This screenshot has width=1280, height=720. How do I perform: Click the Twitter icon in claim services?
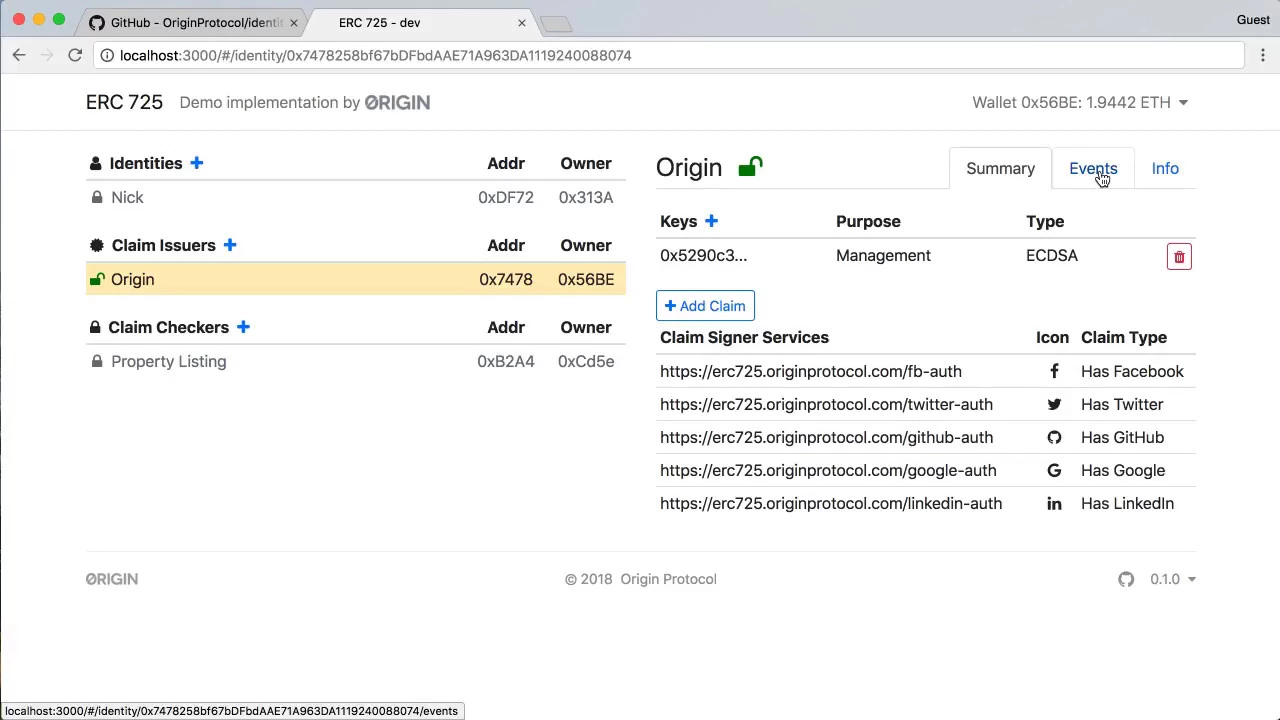pyautogui.click(x=1054, y=404)
